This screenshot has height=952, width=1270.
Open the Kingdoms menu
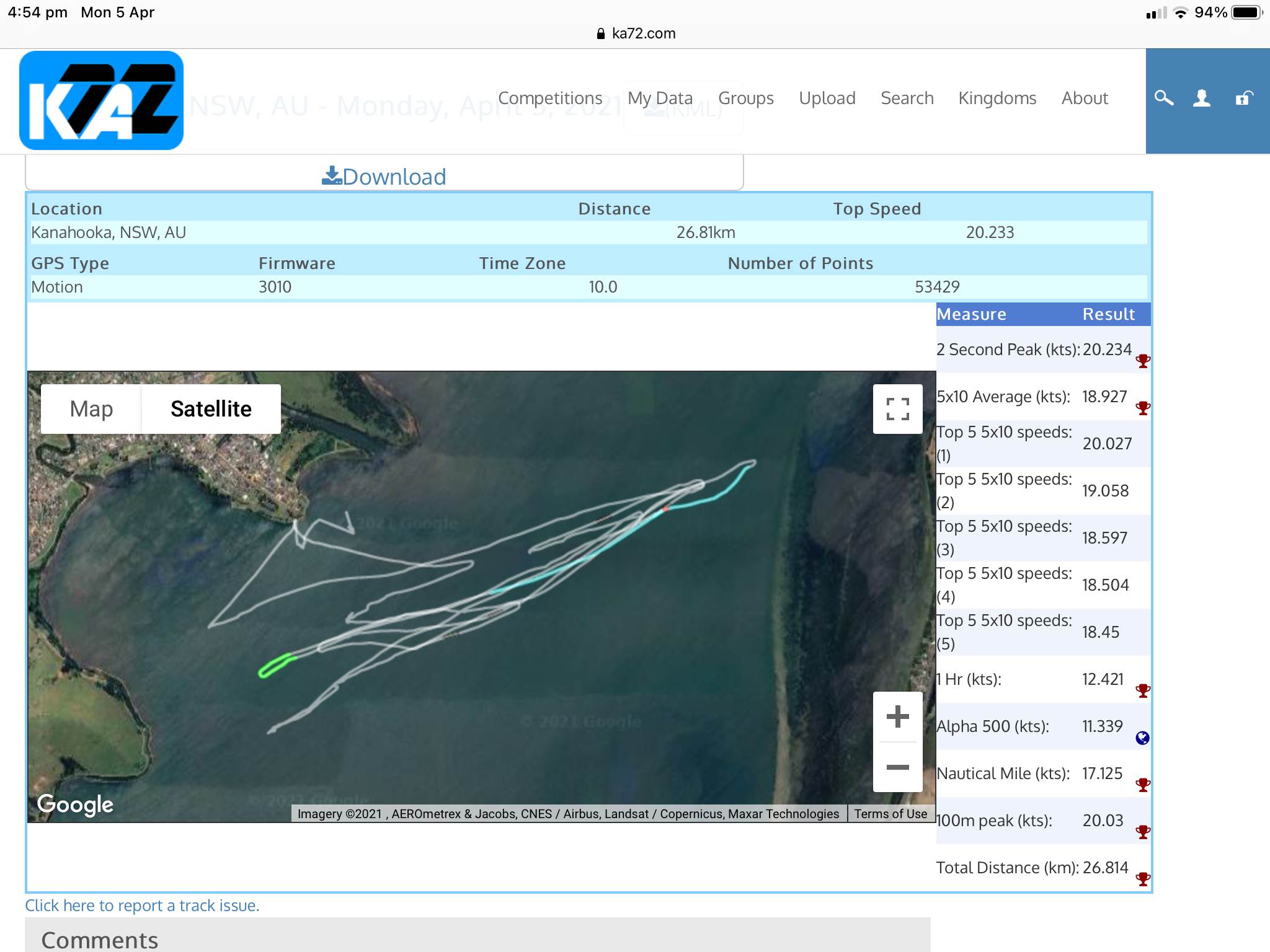click(x=997, y=98)
